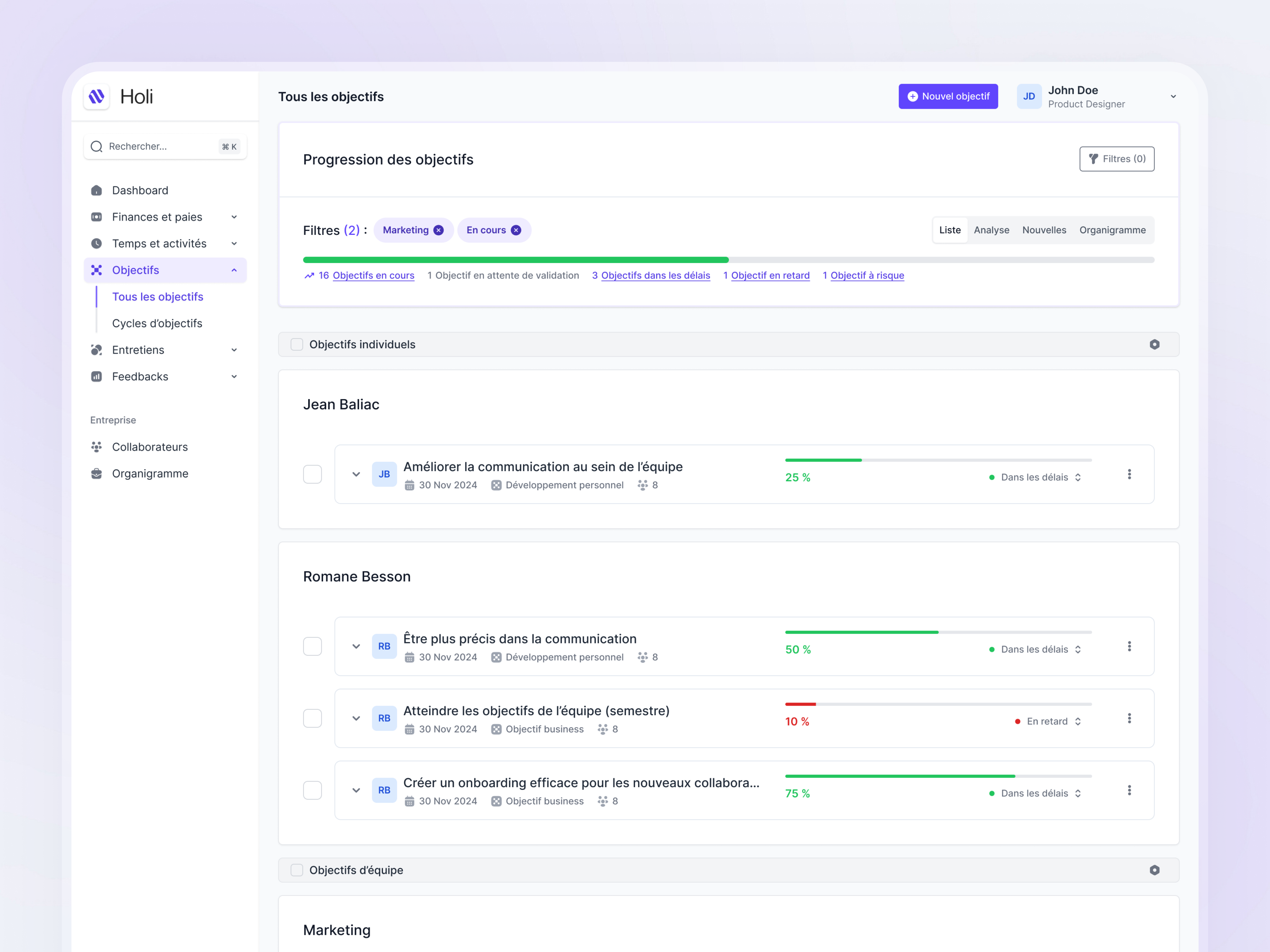Click the Dashboard home icon

[96, 191]
